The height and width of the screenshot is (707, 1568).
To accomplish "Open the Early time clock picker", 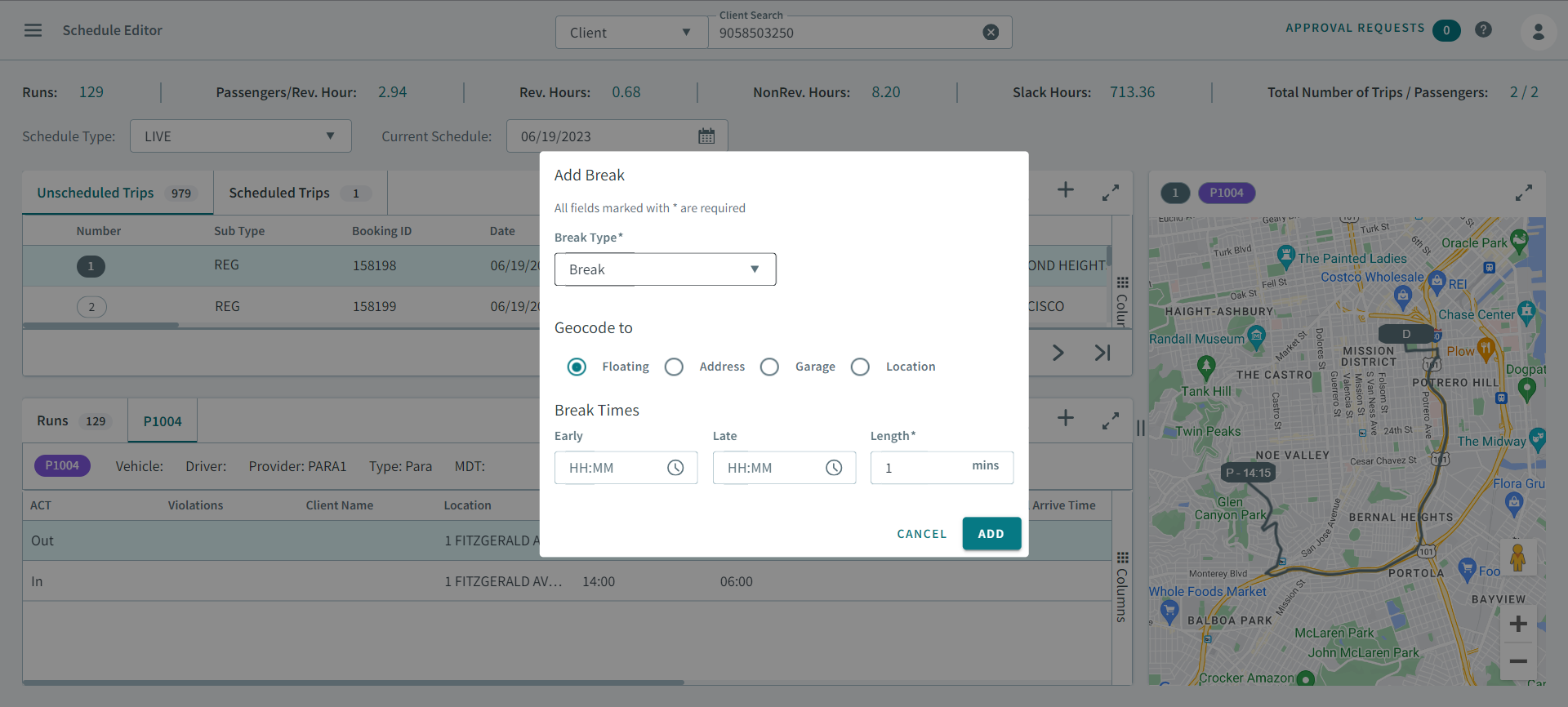I will click(675, 468).
